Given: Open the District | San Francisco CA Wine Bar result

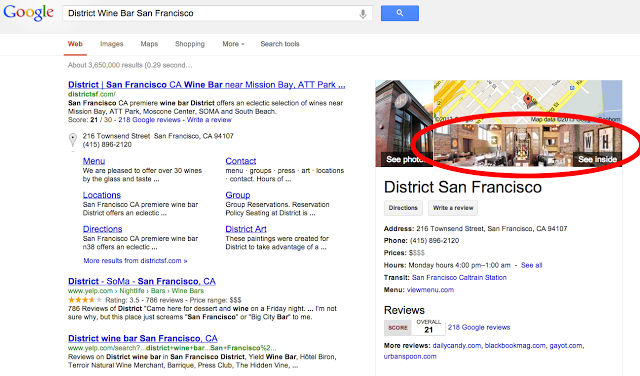Looking at the screenshot, I should tap(207, 85).
